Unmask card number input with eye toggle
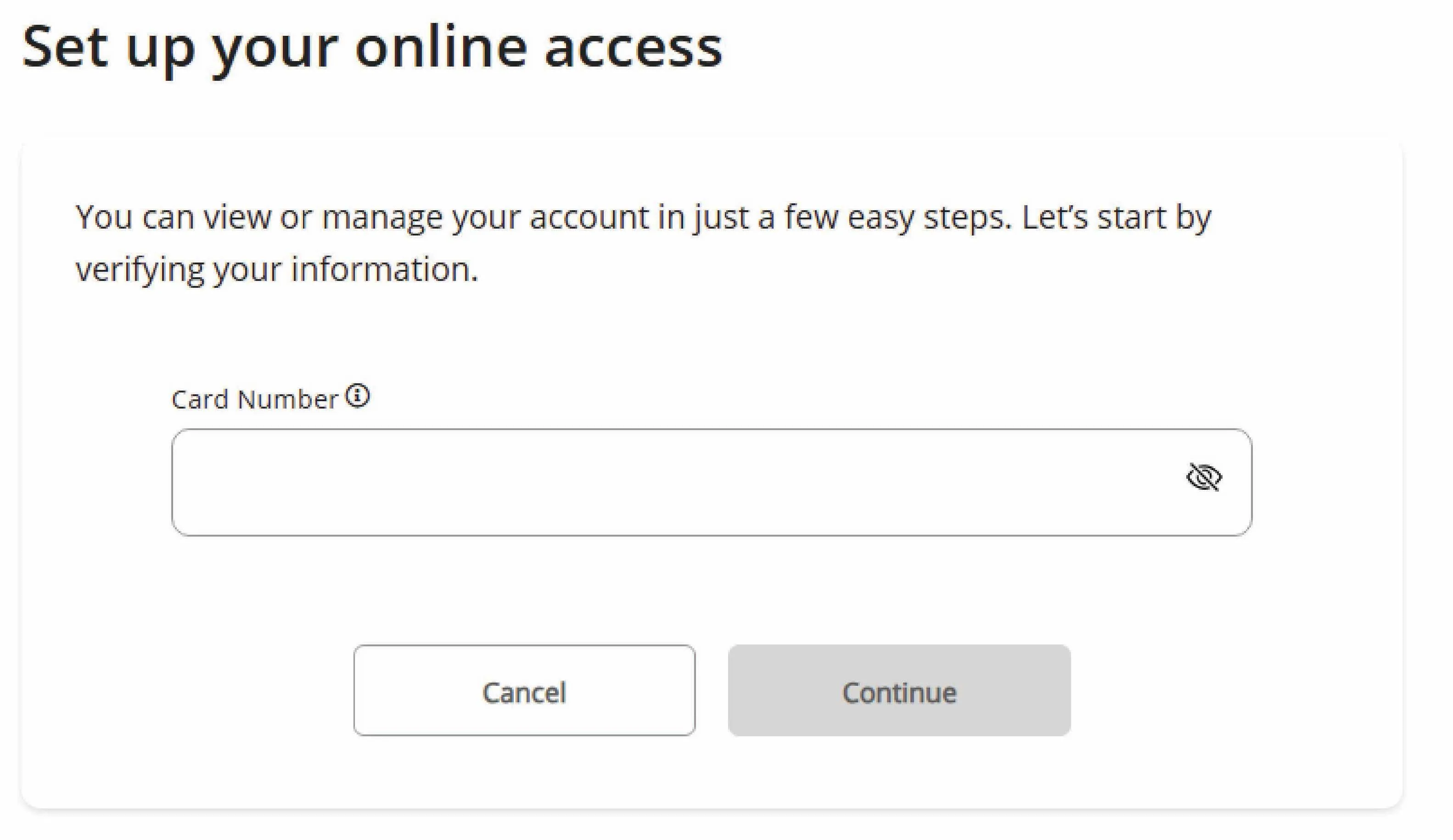Image resolution: width=1453 pixels, height=840 pixels. 1204,477
